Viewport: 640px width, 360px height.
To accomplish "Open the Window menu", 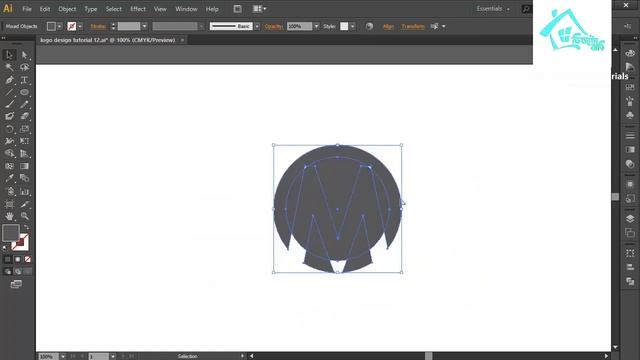I will tap(186, 9).
